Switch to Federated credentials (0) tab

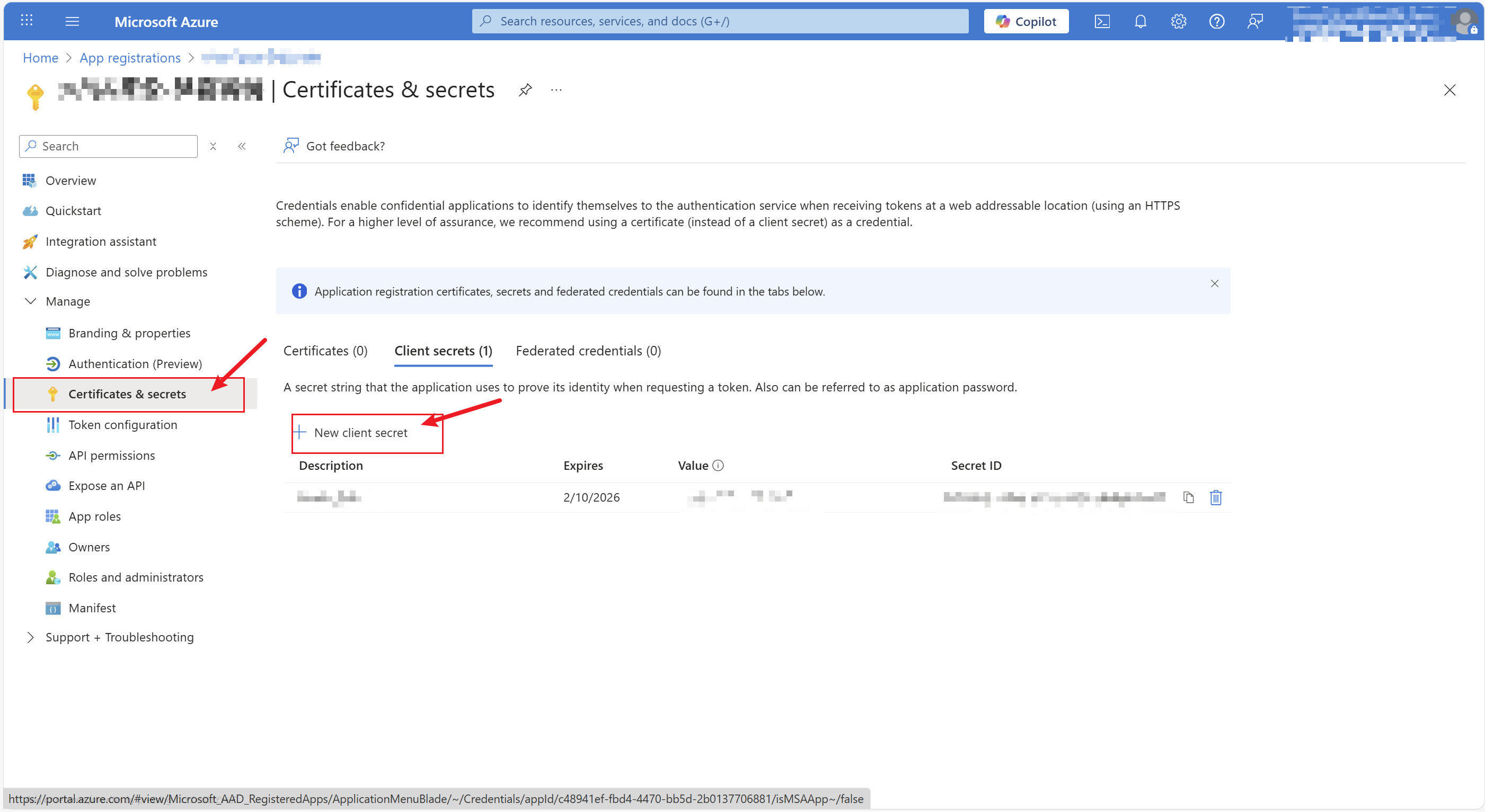pos(588,351)
